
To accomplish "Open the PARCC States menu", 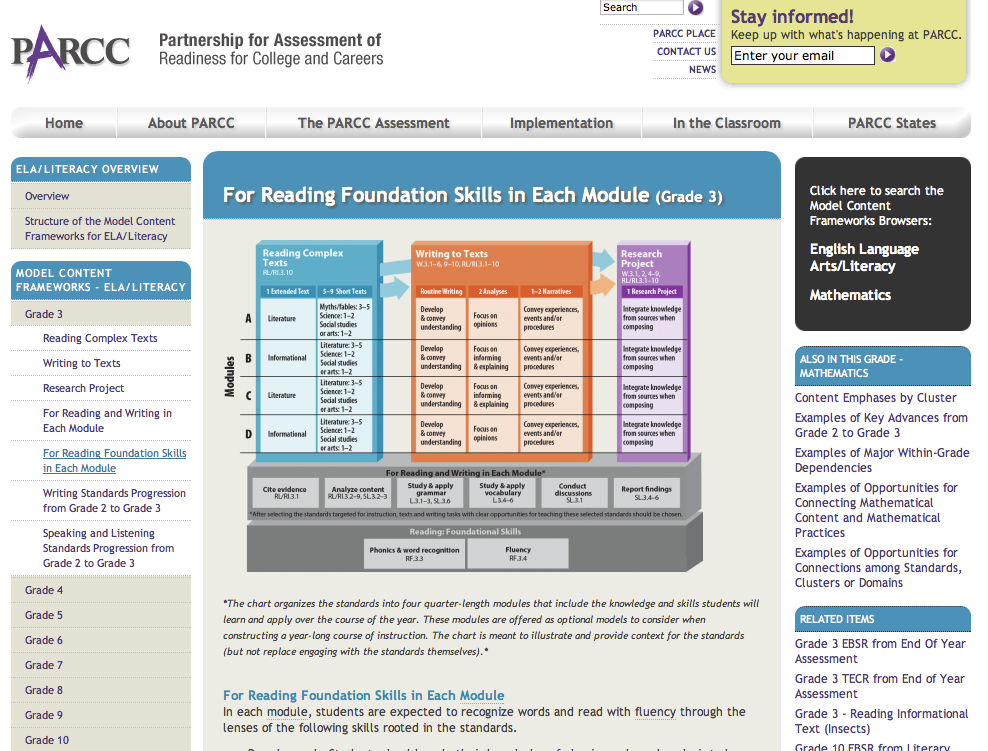I will 892,123.
